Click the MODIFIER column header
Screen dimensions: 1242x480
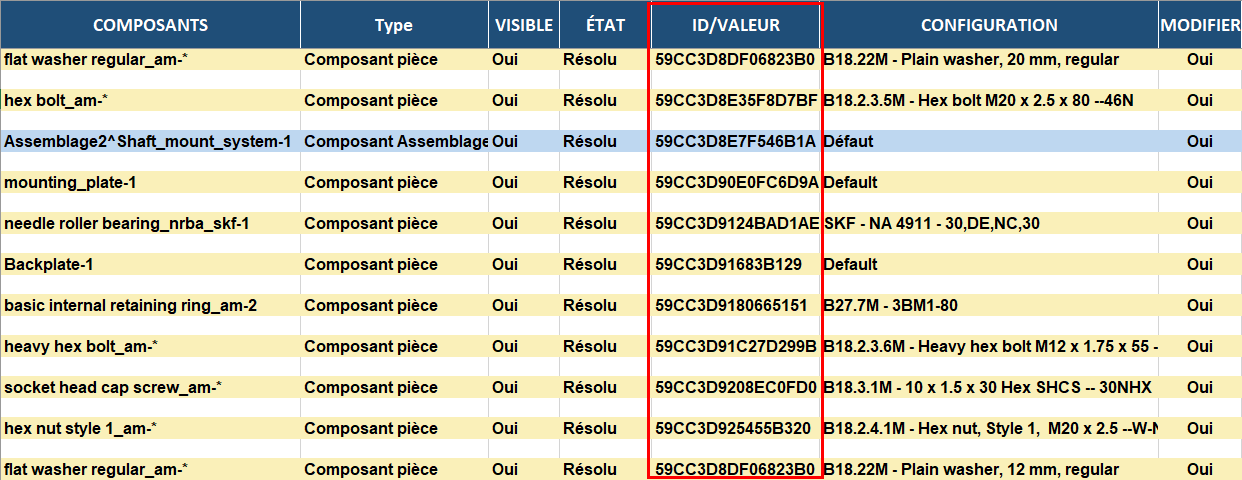[x=1199, y=25]
